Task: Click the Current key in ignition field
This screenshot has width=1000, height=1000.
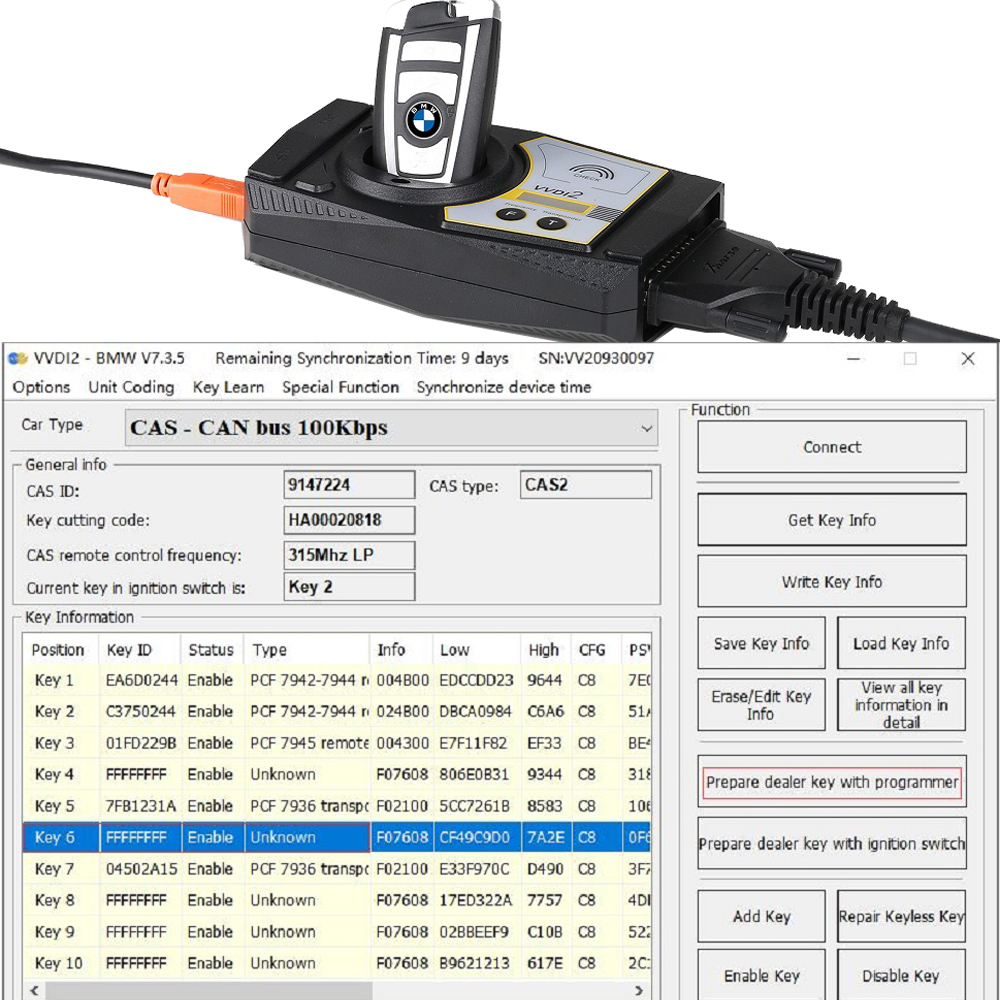Action: click(349, 587)
